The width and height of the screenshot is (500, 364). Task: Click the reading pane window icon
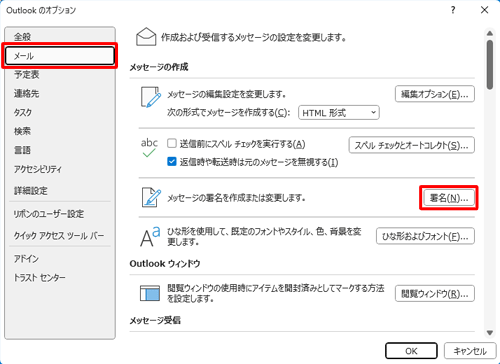click(x=150, y=293)
